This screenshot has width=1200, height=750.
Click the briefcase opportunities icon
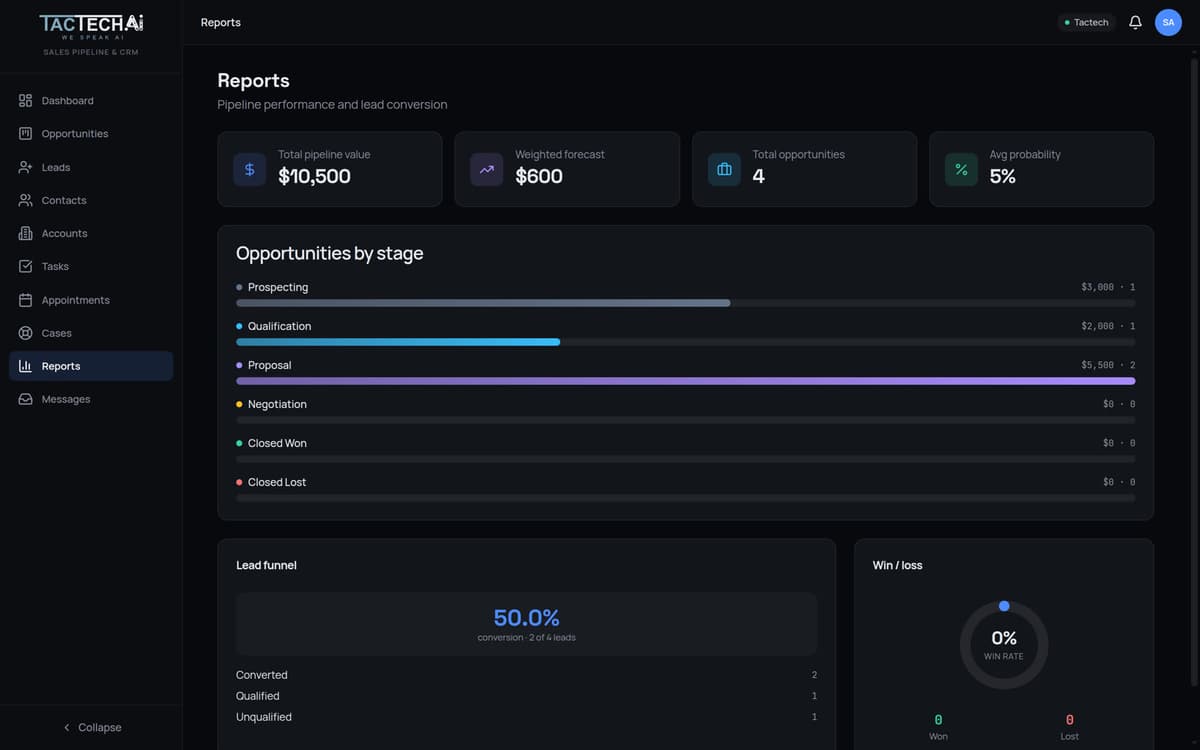pyautogui.click(x=725, y=170)
